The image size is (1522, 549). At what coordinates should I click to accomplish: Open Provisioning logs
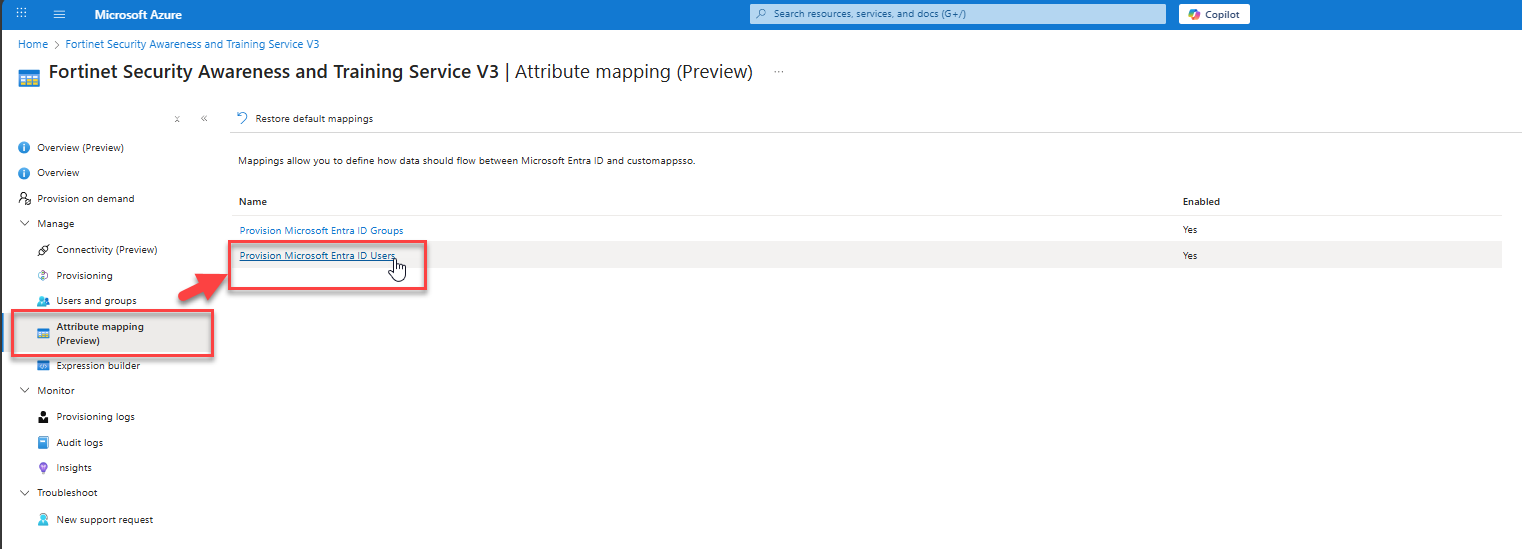click(x=95, y=417)
